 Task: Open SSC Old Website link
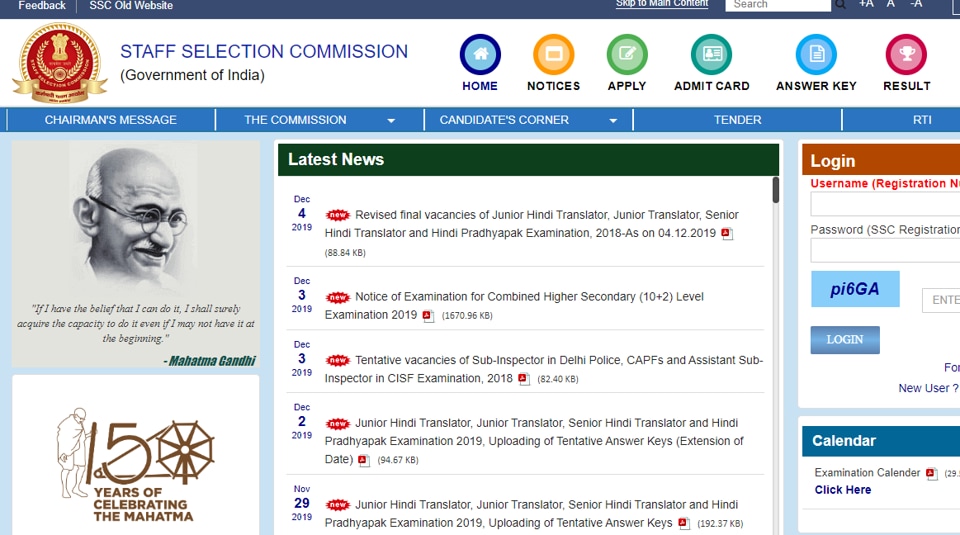click(x=131, y=6)
